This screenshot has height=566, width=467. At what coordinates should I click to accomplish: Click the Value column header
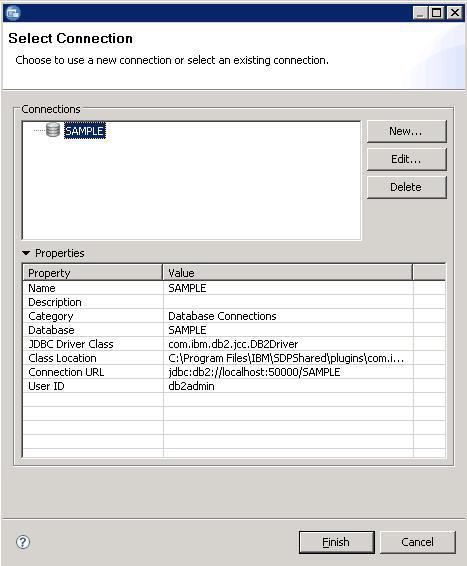pyautogui.click(x=287, y=273)
